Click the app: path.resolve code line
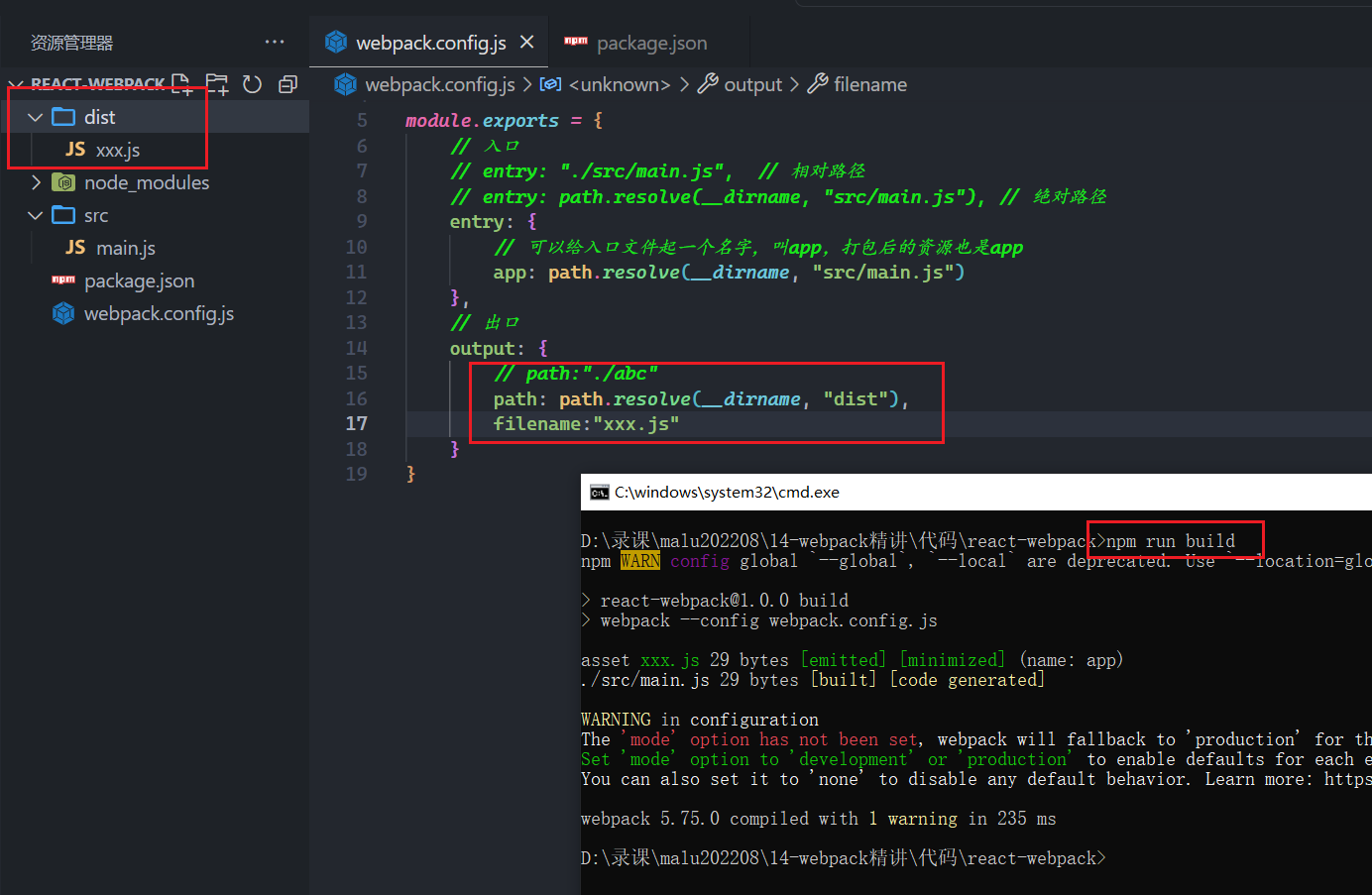Viewport: 1372px width, 895px height. 729,273
